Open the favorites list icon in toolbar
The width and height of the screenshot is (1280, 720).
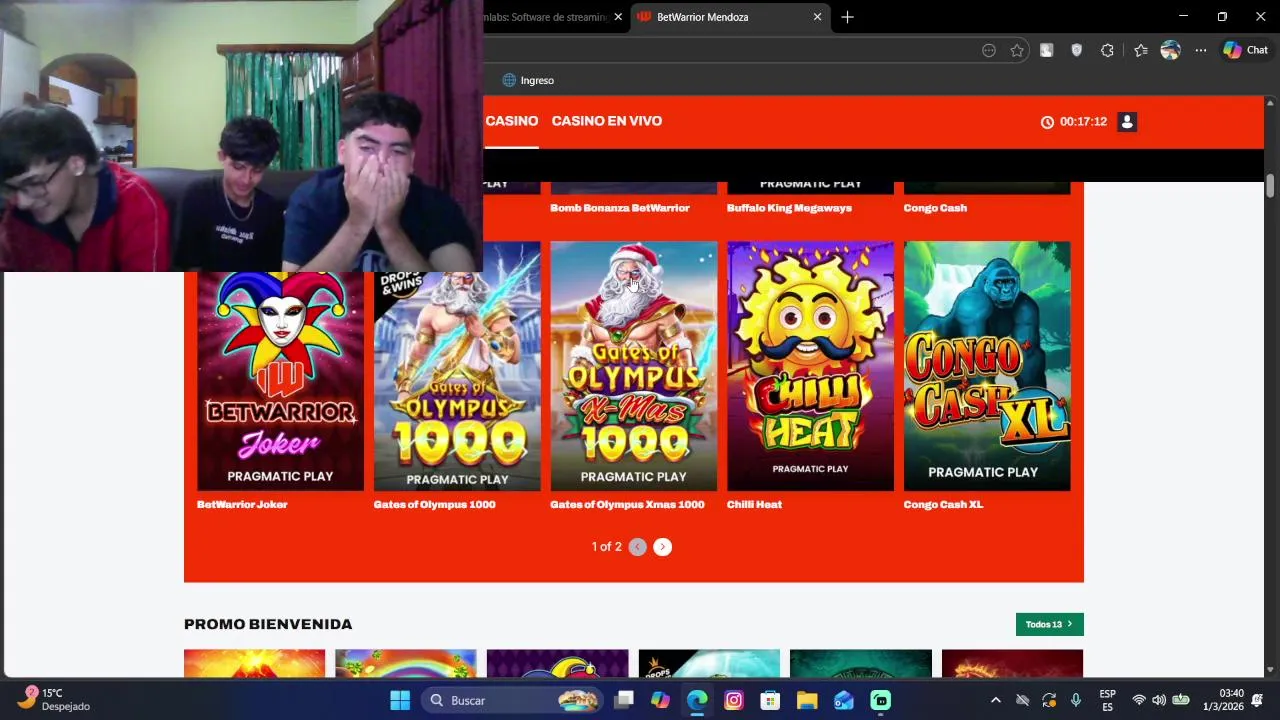pos(1140,50)
